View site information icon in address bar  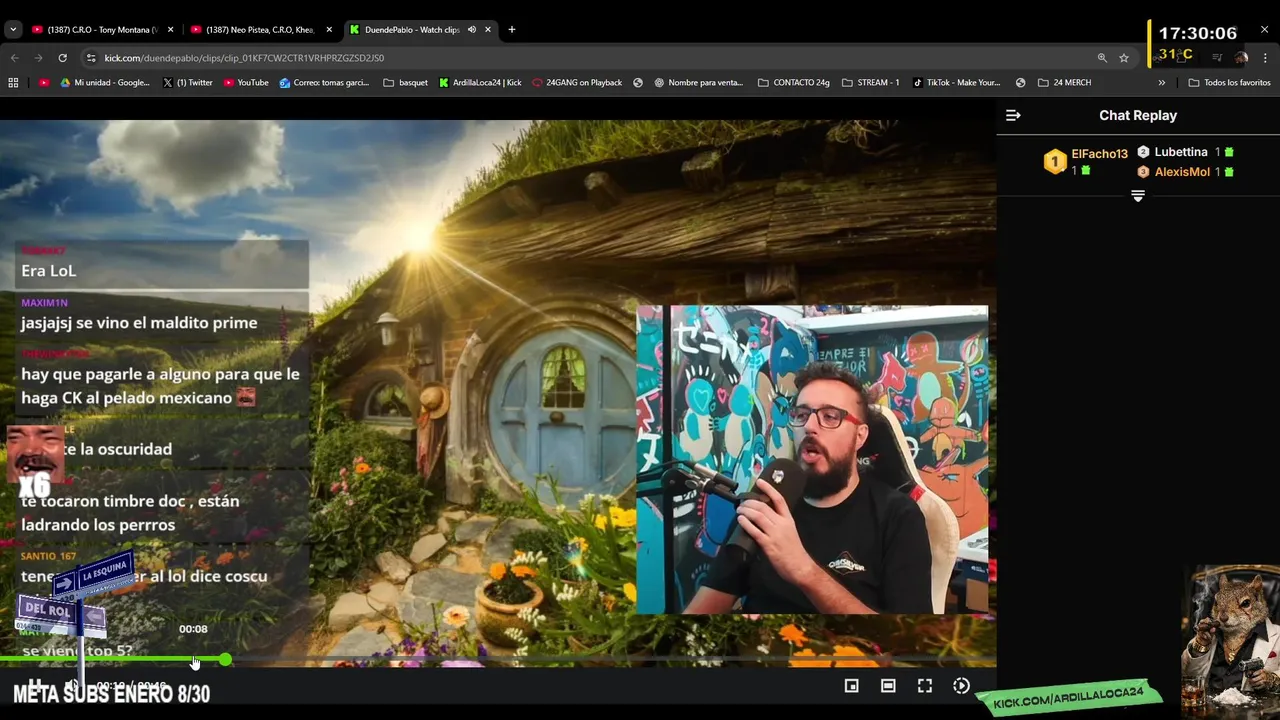tap(91, 58)
